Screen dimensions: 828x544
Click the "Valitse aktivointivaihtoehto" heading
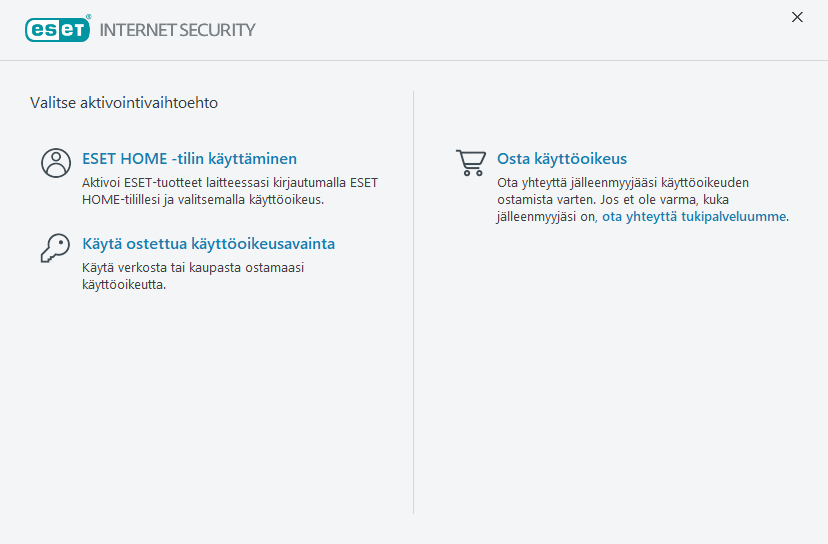[124, 102]
